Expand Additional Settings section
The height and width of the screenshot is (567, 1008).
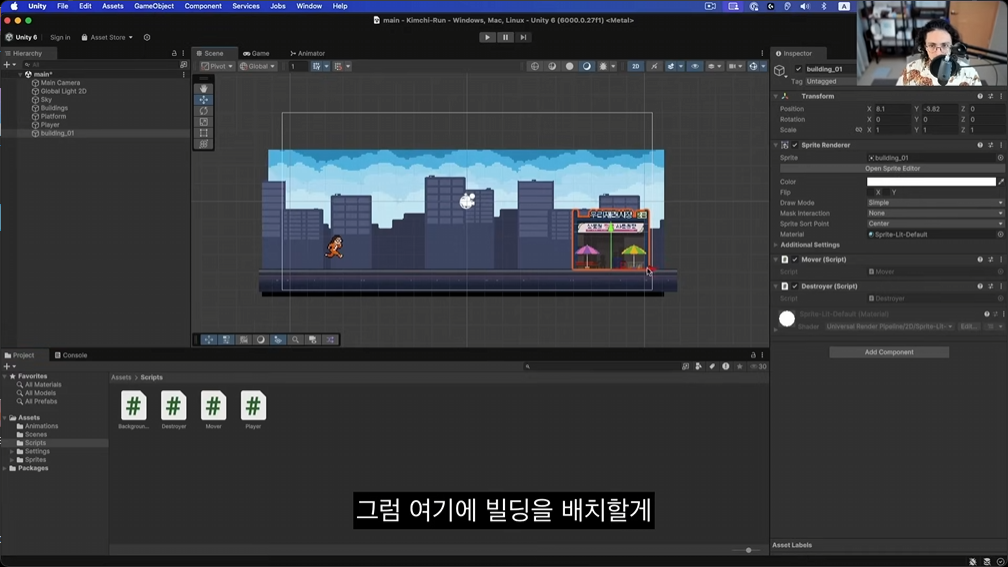[775, 245]
